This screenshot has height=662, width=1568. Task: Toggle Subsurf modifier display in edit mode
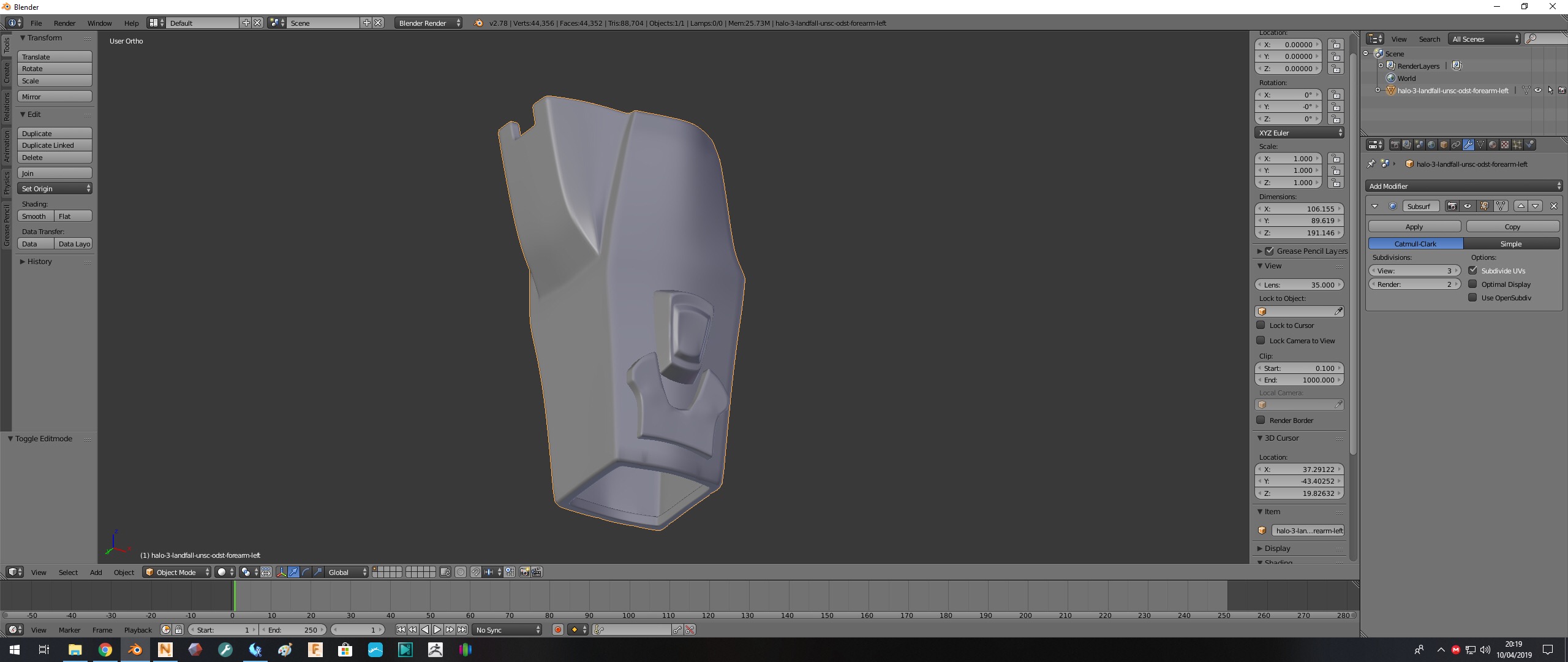point(1484,206)
